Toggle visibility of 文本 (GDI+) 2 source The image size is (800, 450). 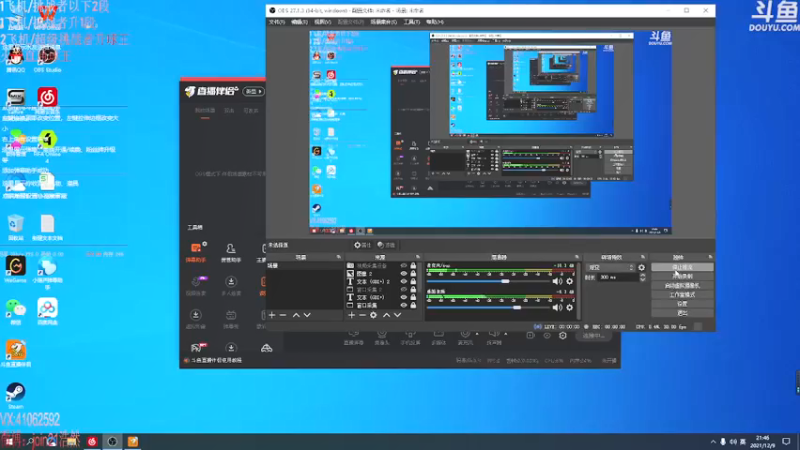[x=404, y=282]
